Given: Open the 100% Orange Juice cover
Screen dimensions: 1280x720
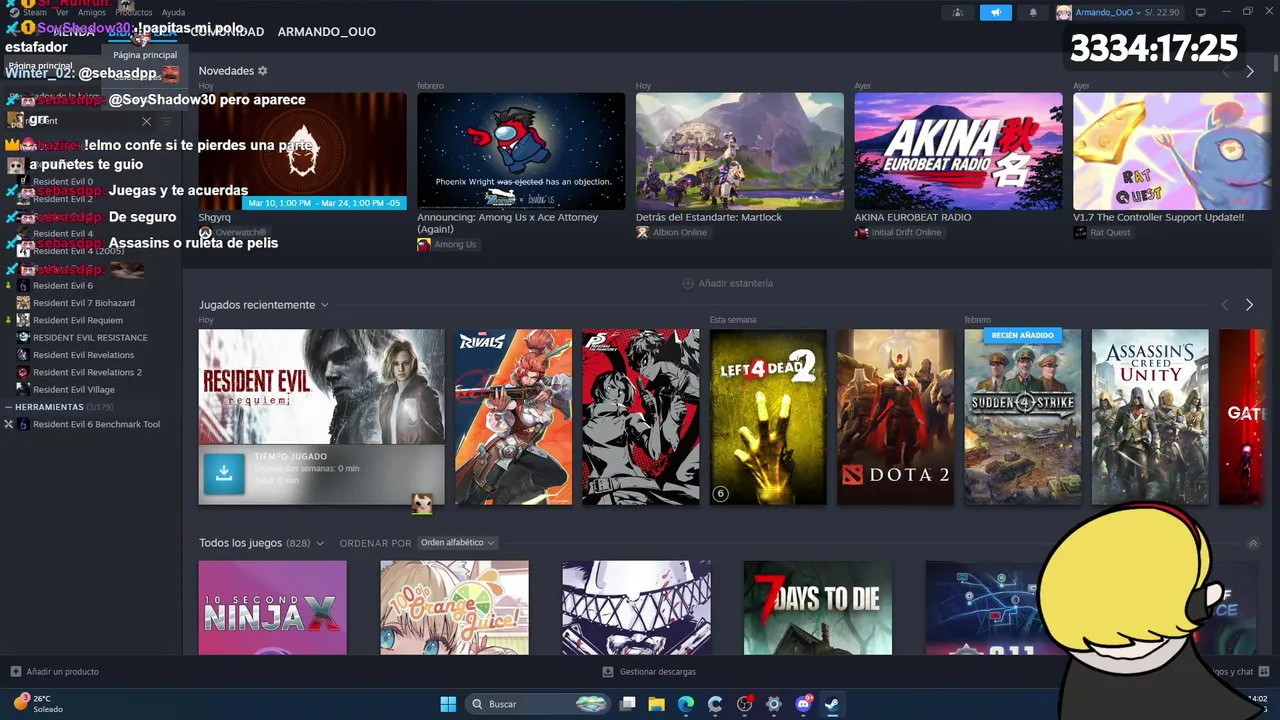Looking at the screenshot, I should (454, 608).
